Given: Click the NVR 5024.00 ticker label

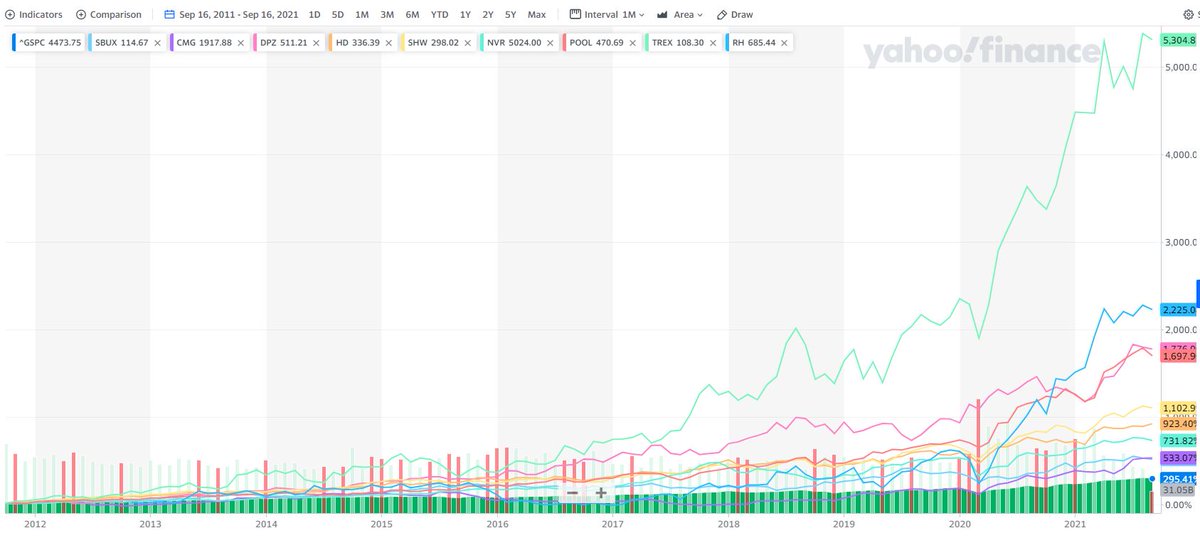Looking at the screenshot, I should [514, 43].
